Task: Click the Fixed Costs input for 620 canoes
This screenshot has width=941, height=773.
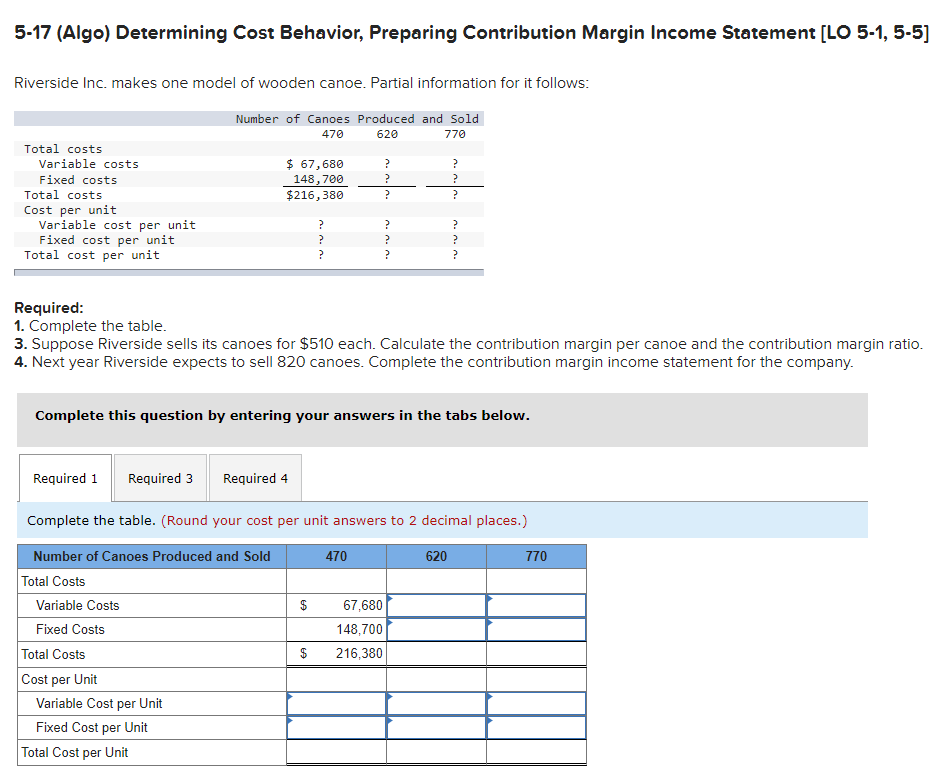Action: click(435, 629)
